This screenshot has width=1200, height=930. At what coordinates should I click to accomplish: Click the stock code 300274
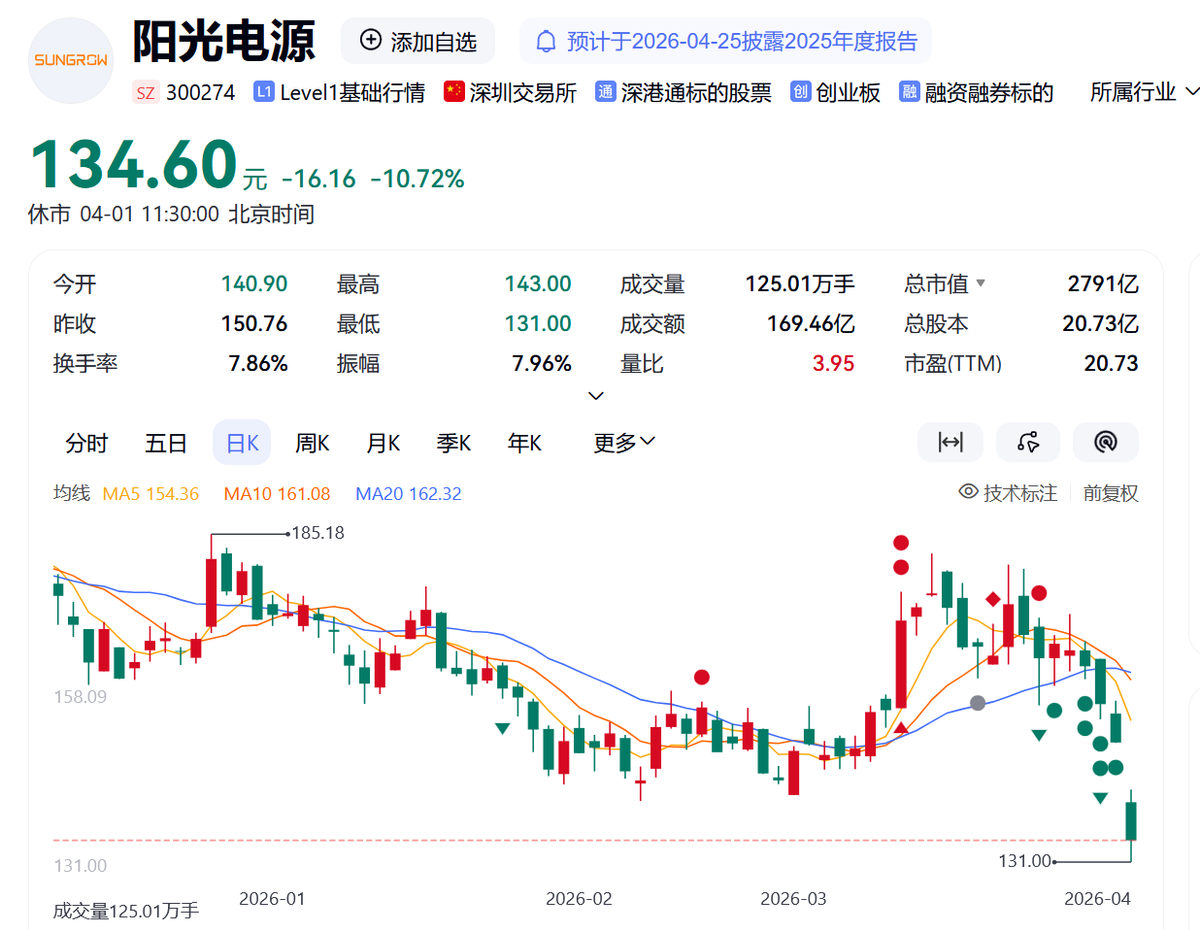point(200,93)
